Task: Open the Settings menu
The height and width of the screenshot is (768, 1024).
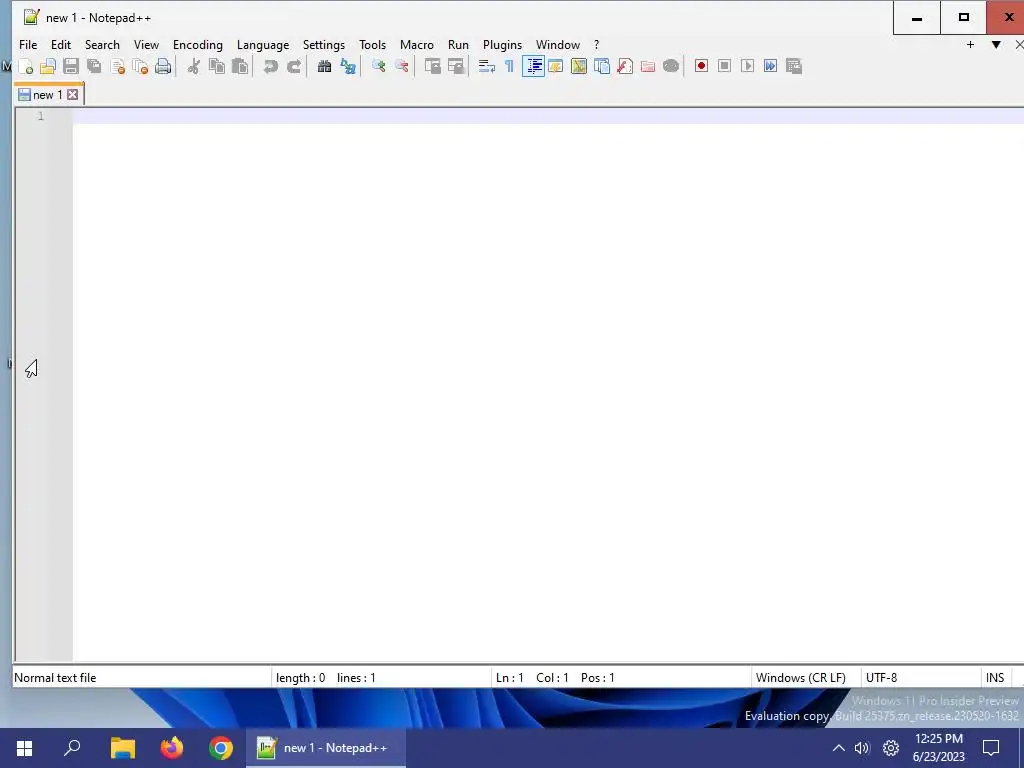Action: pos(324,44)
